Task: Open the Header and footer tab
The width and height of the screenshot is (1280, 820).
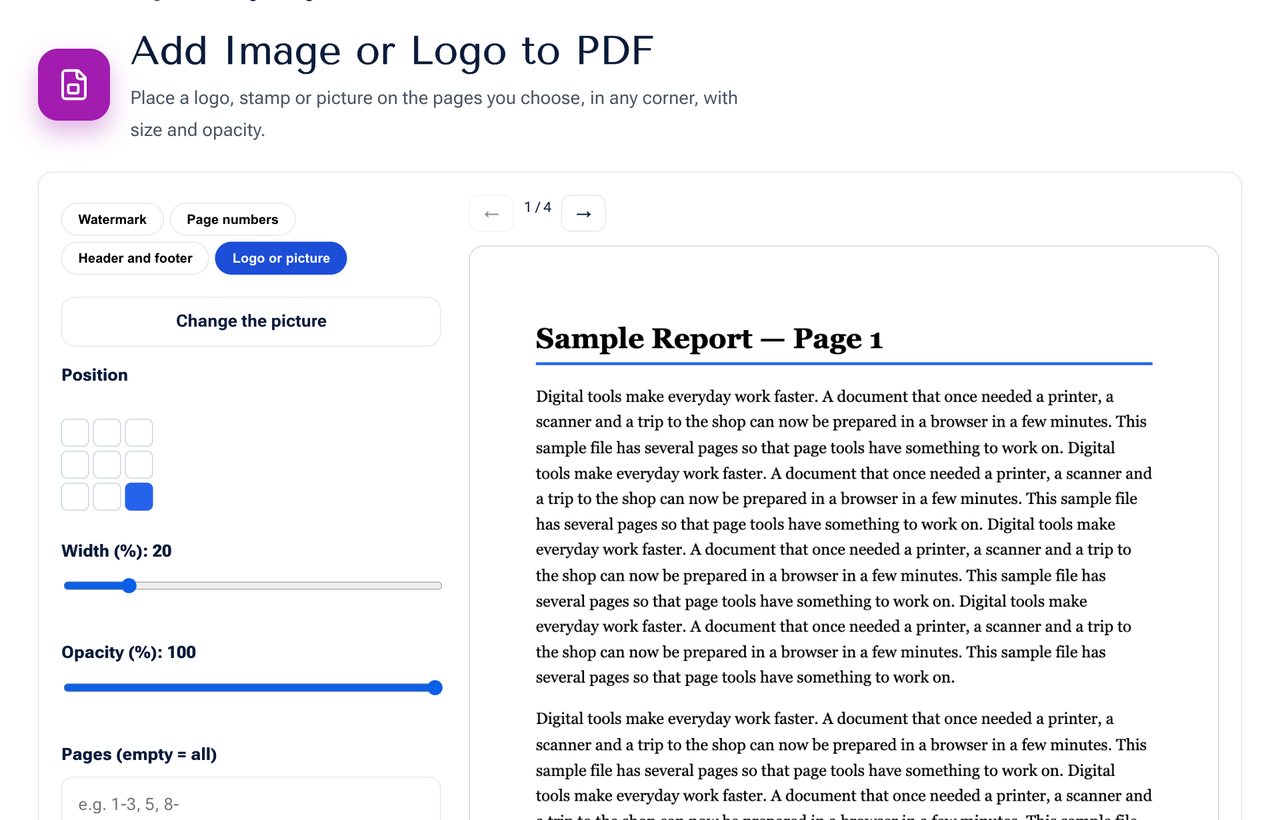Action: click(135, 258)
